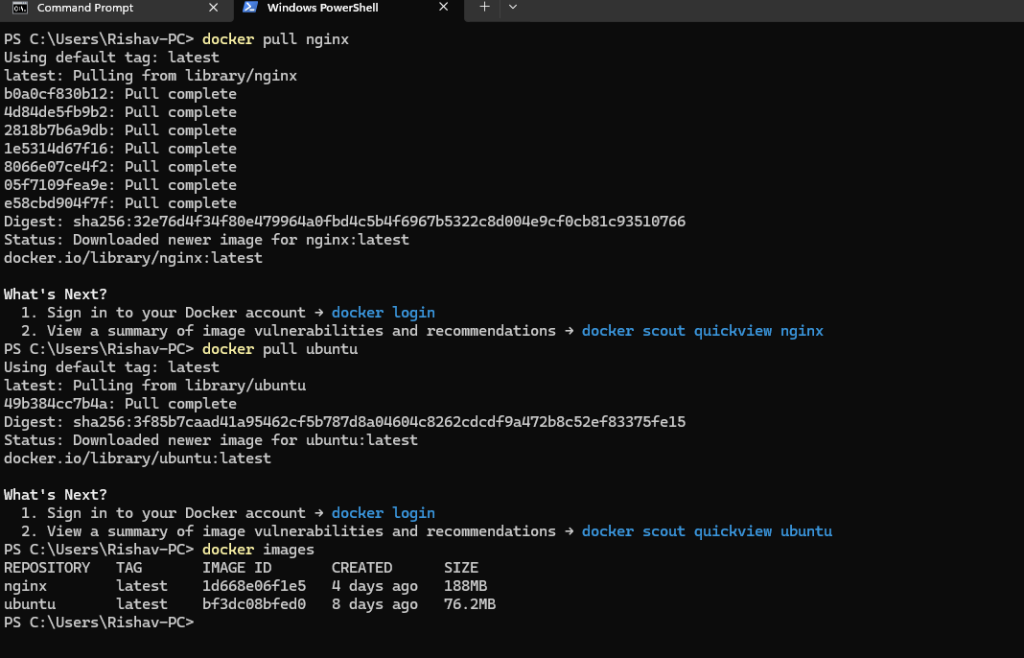Image resolution: width=1024 pixels, height=658 pixels.
Task: Click the second "What's Next?" heading
Action: [x=56, y=495]
